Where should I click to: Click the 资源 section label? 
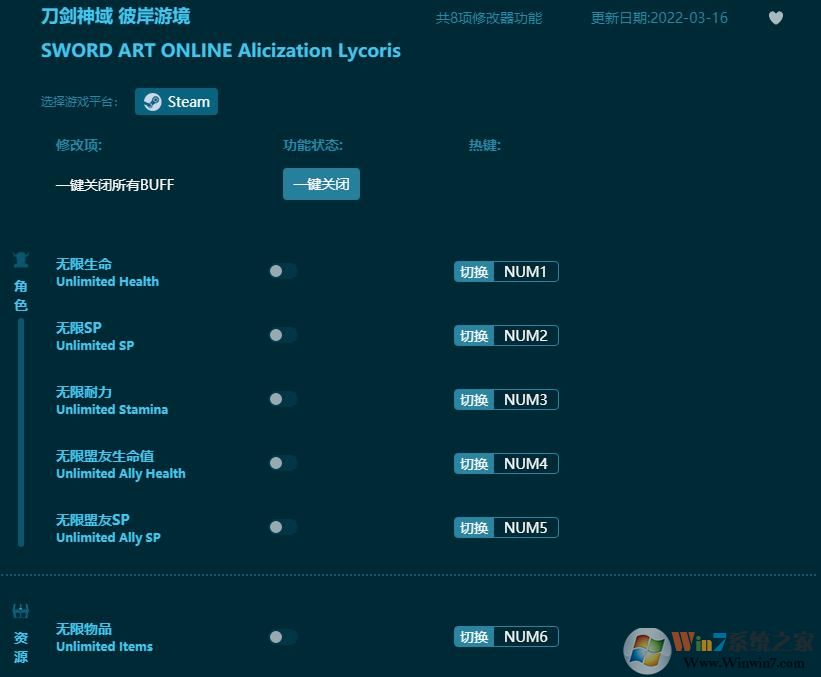click(21, 647)
